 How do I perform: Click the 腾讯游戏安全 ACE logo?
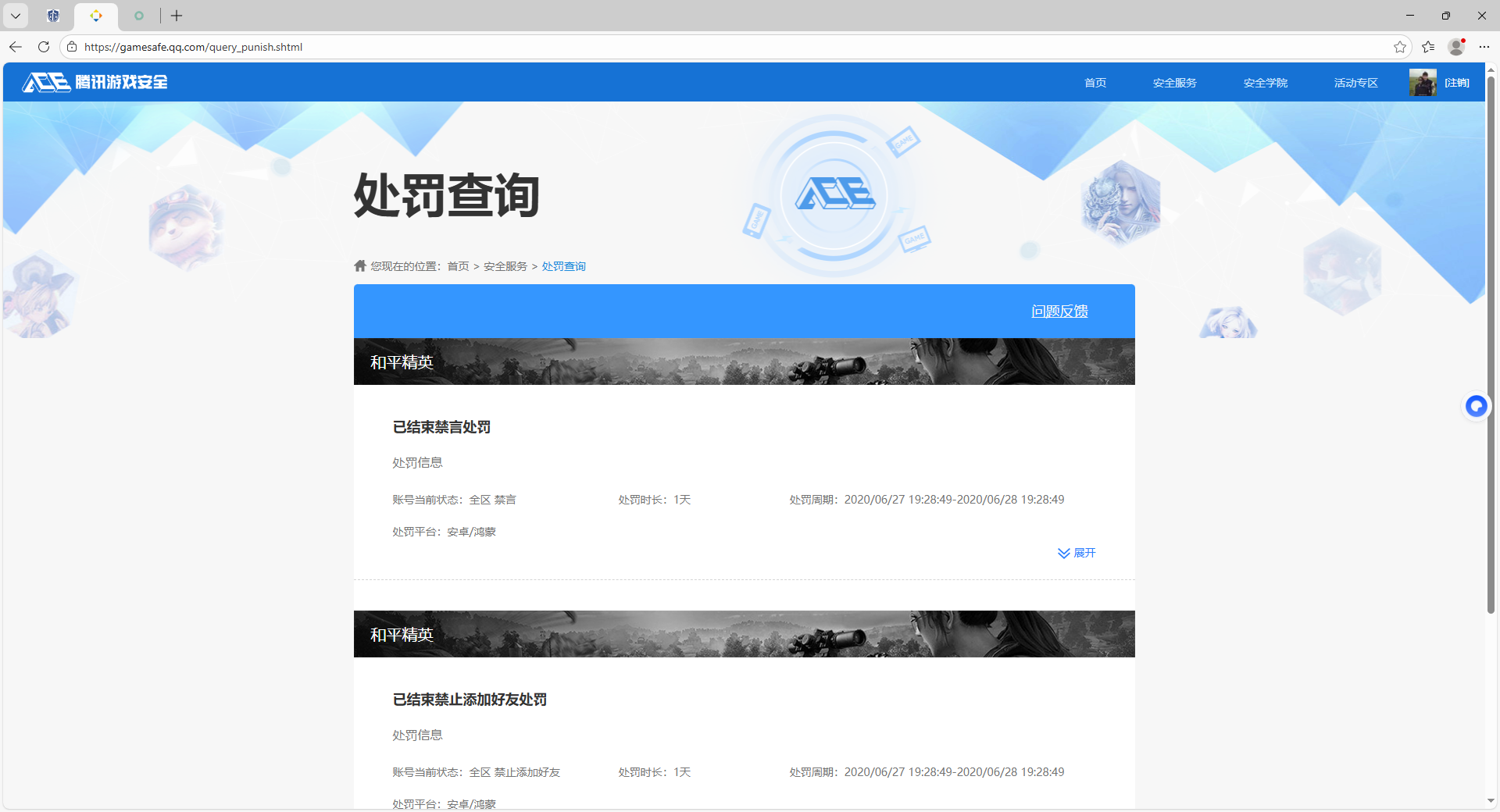(x=93, y=82)
